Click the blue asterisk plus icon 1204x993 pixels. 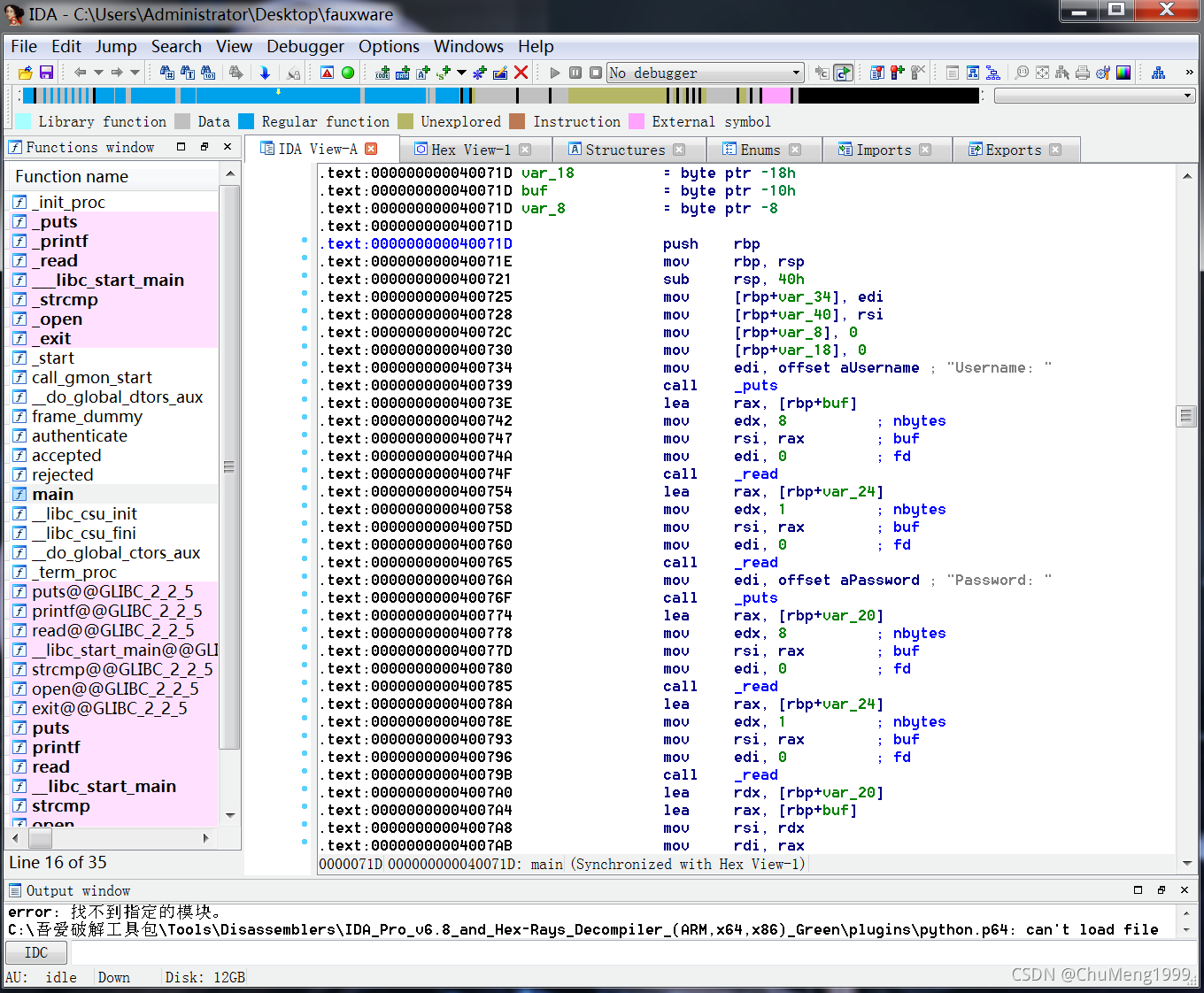(480, 73)
